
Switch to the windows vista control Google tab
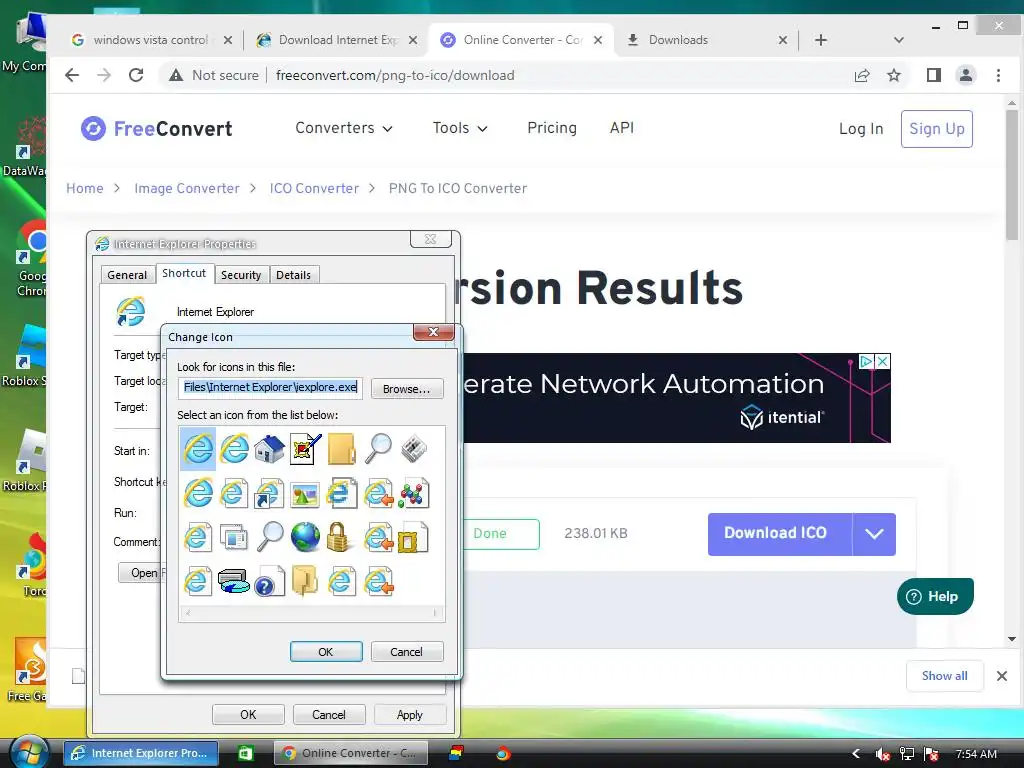coord(150,40)
